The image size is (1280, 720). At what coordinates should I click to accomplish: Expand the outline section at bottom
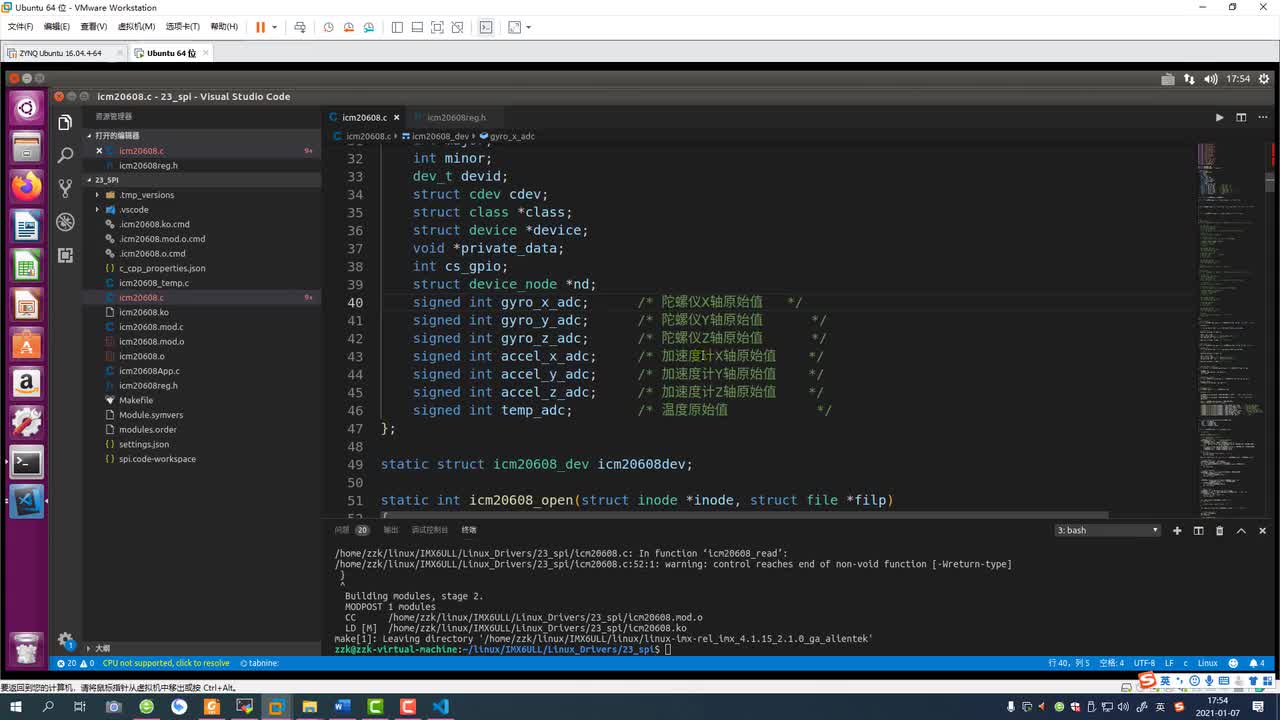click(x=202, y=648)
